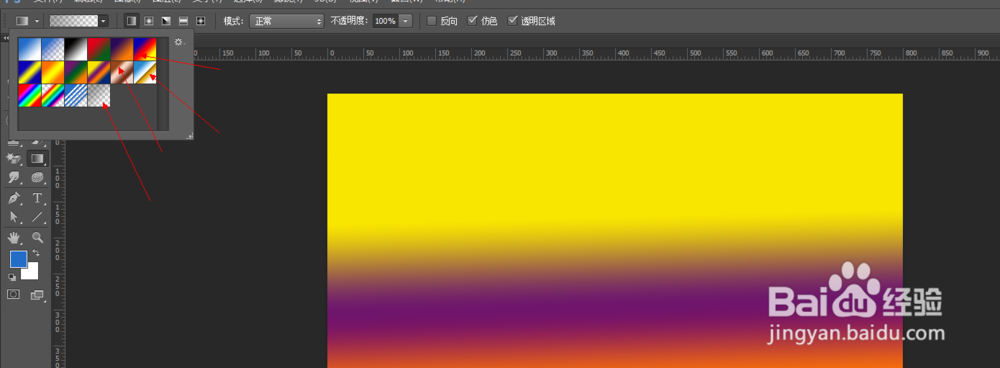Click the gradient tool preset icon in options bar
1000x368 pixels.
click(x=22, y=21)
